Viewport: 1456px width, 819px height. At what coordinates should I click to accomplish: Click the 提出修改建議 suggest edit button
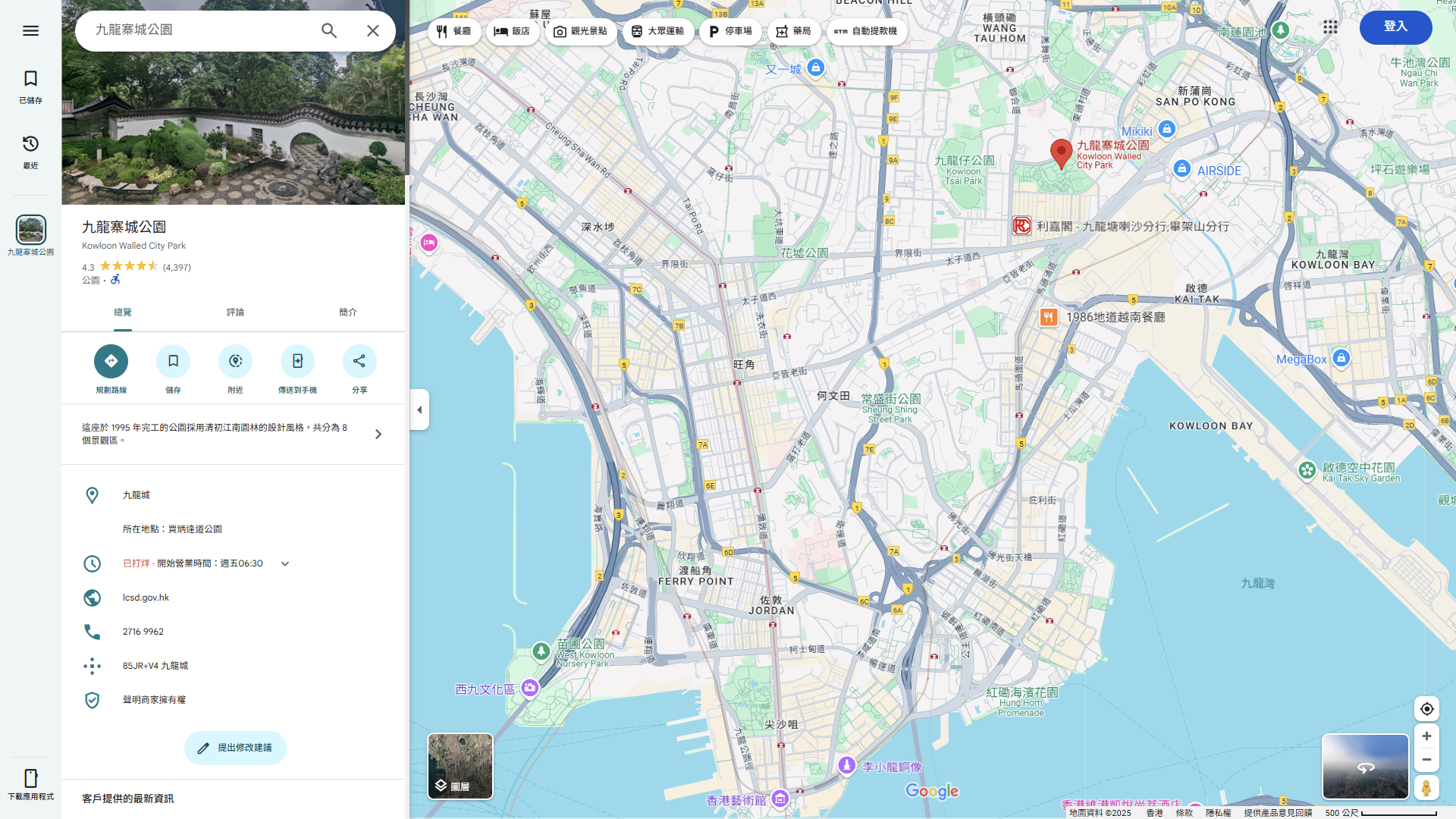point(235,748)
